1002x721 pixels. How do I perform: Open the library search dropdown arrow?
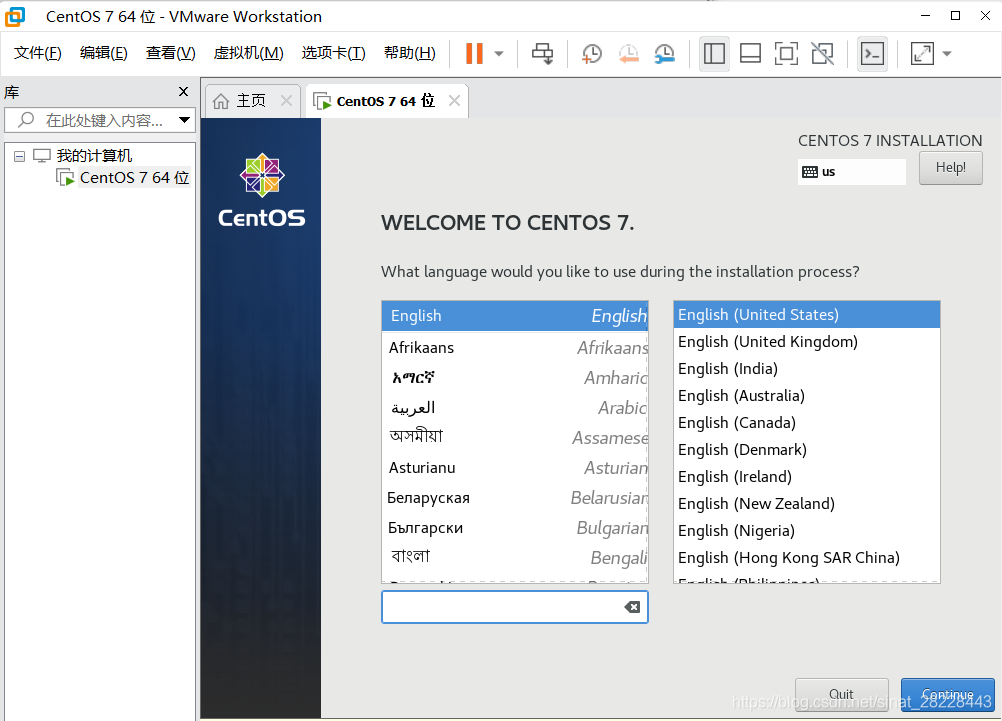click(x=185, y=120)
